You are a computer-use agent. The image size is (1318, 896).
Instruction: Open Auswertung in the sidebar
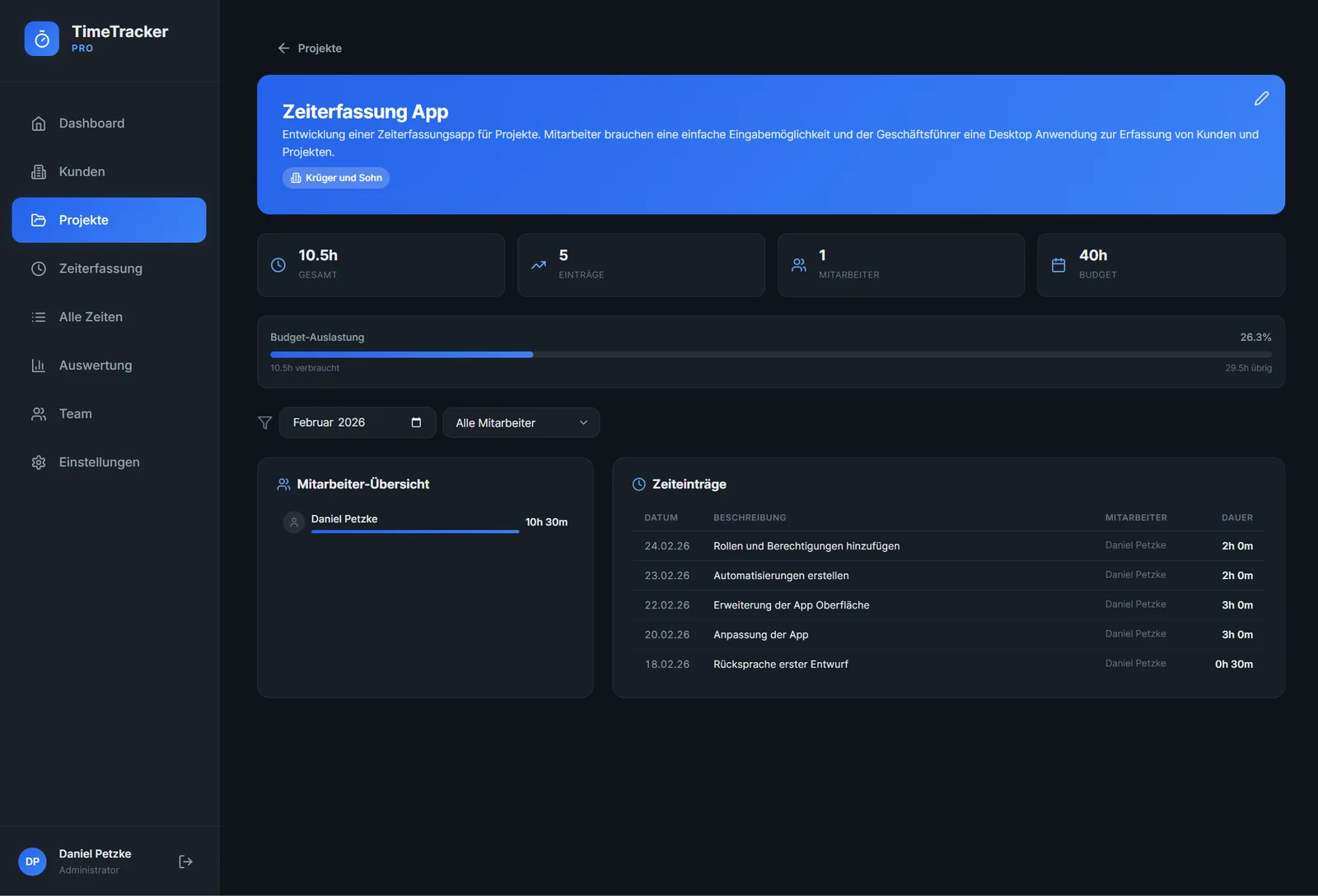(109, 366)
